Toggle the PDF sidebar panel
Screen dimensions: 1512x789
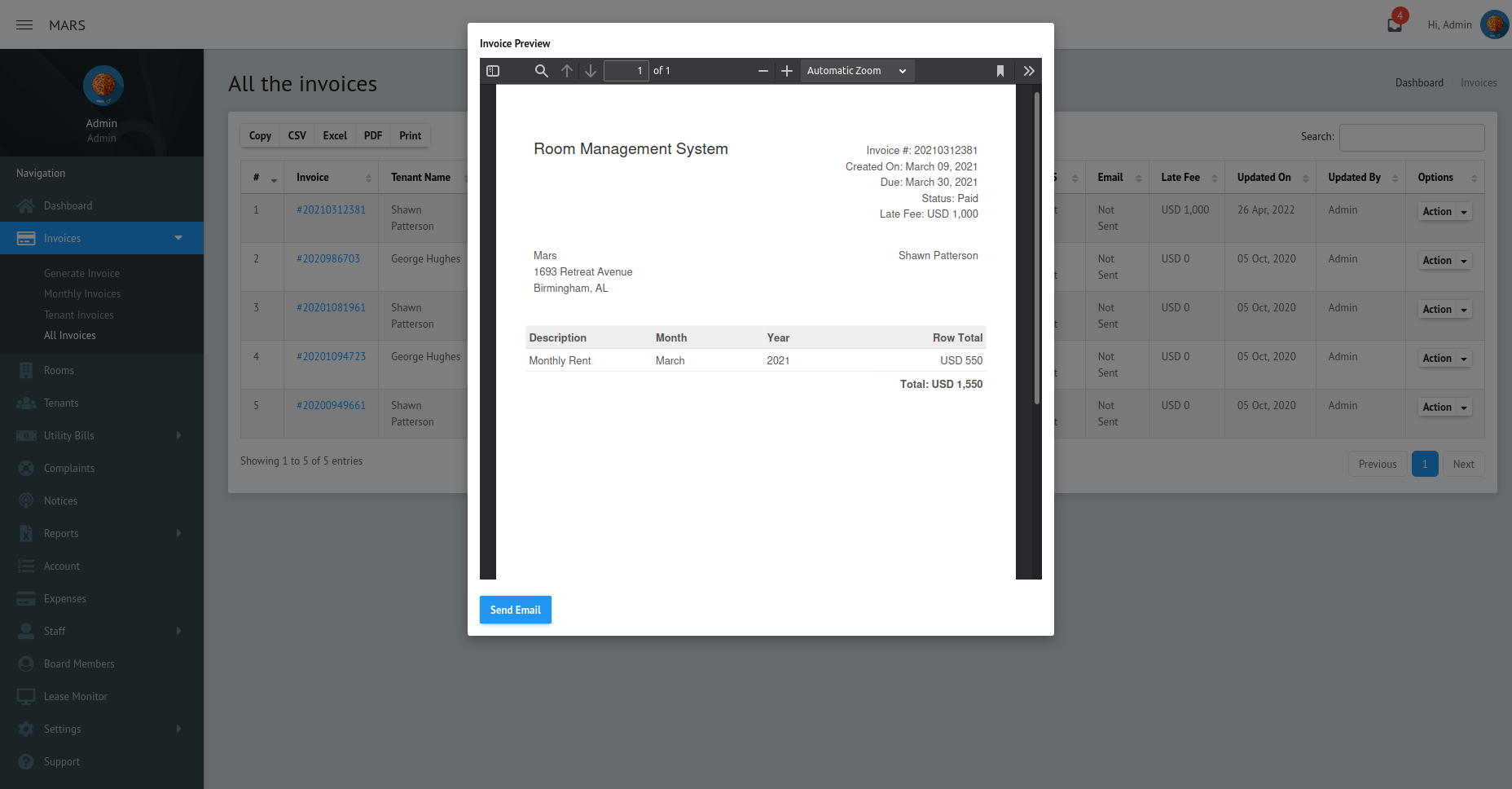(x=493, y=71)
